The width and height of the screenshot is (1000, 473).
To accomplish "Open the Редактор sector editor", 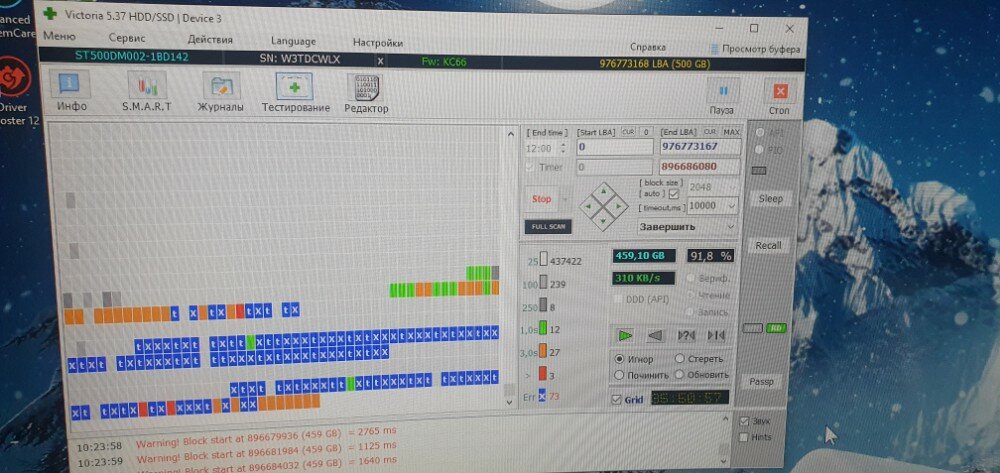I will click(x=365, y=92).
